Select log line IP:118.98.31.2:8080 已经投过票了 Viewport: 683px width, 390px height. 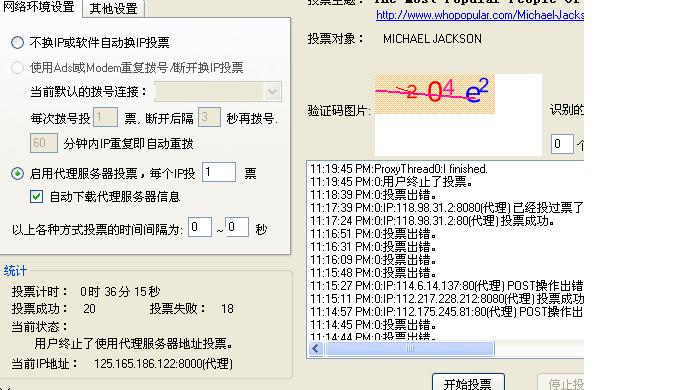pos(446,208)
